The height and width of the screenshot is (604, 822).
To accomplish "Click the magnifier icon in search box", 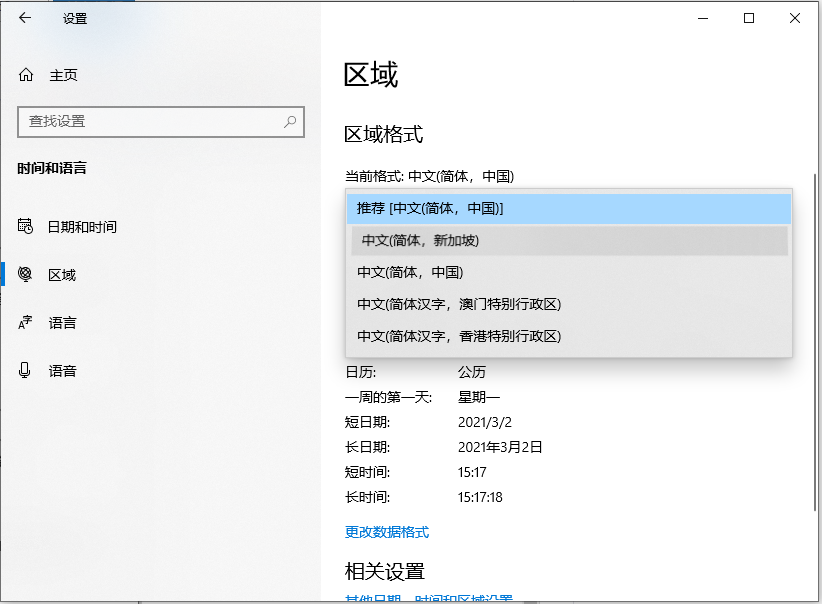I will [x=290, y=121].
